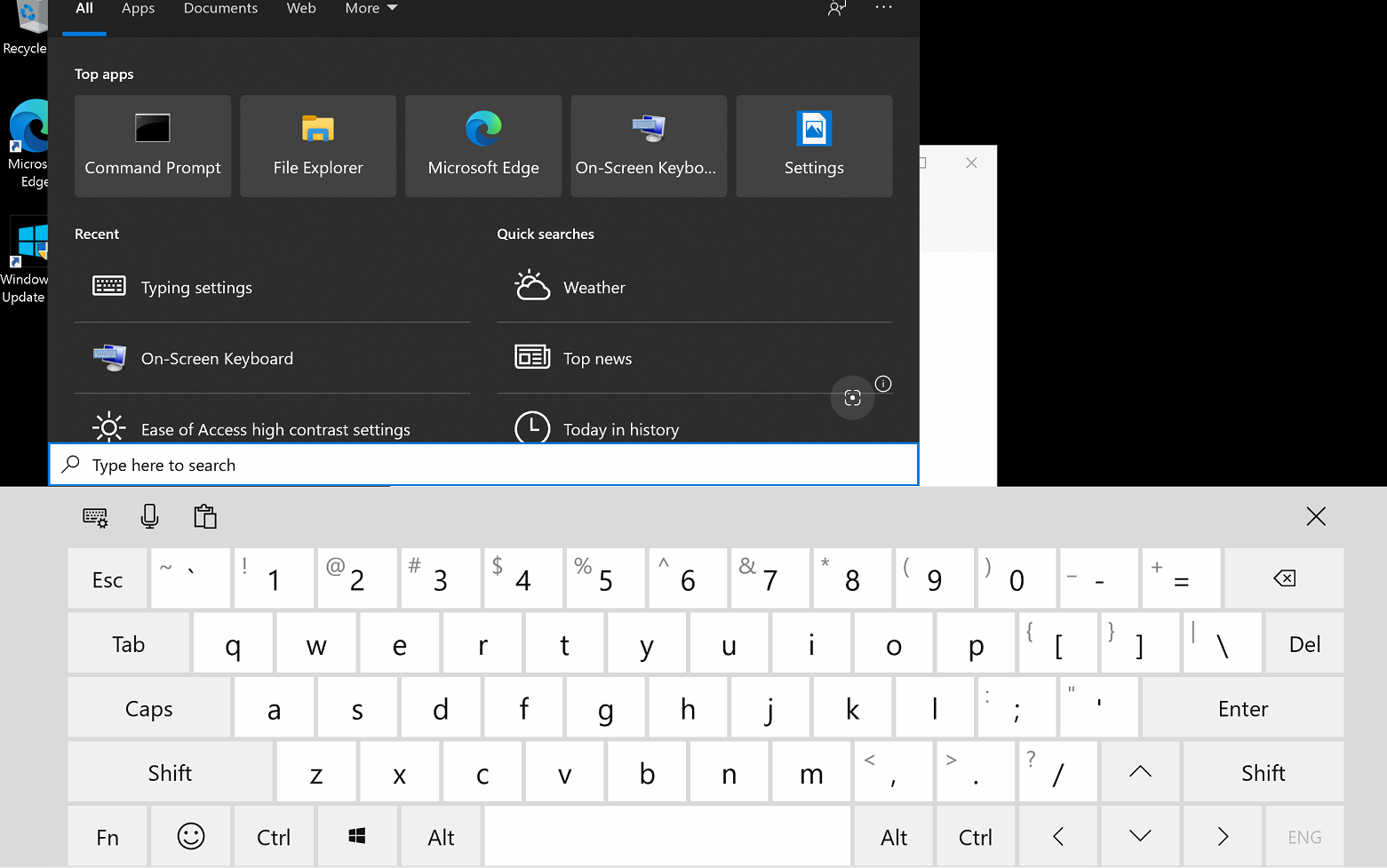Click the screenshot search camera icon
1387x868 pixels.
(852, 398)
